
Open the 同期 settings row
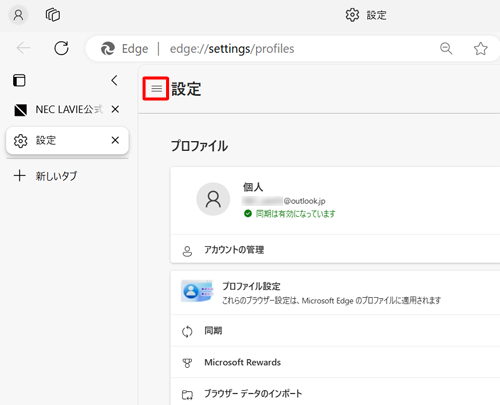tap(335, 331)
